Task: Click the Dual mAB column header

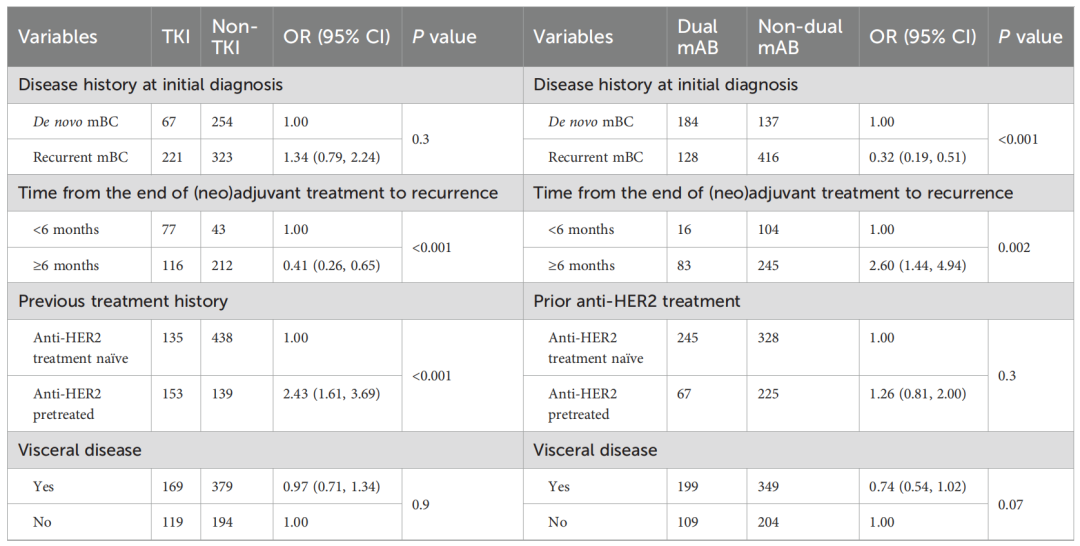Action: click(697, 37)
